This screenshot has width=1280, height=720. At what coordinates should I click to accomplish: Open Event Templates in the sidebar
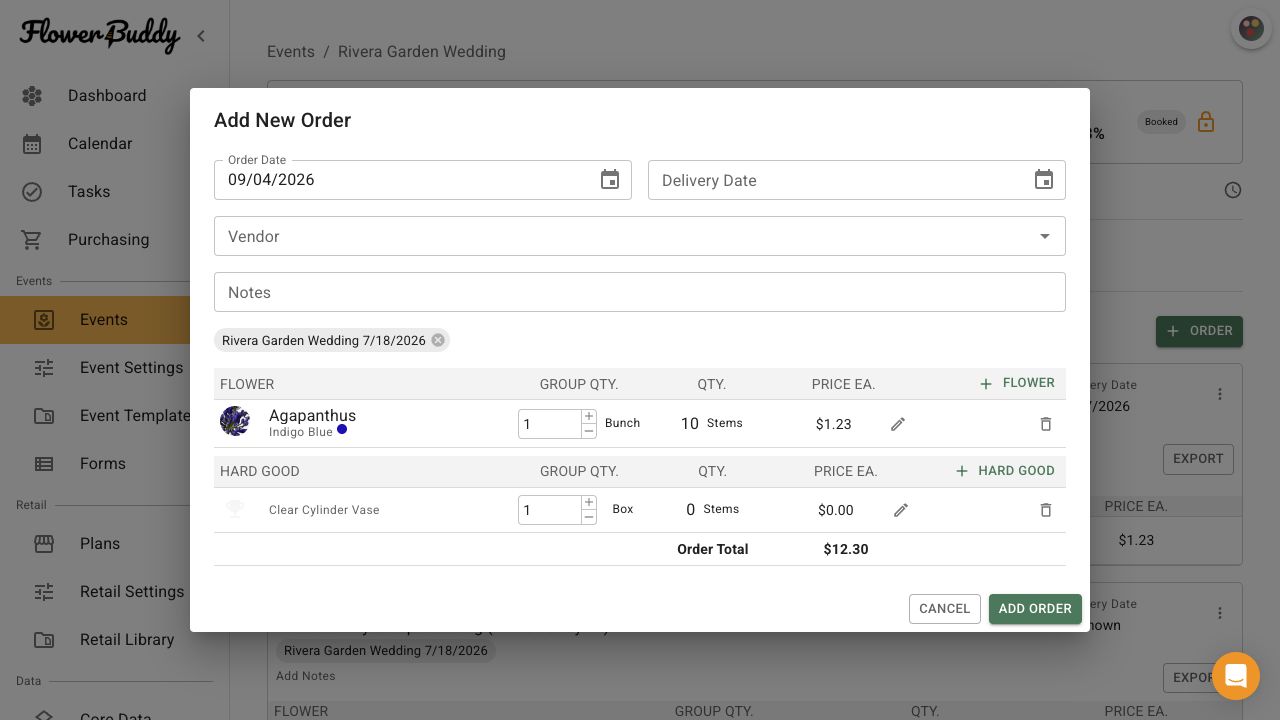[135, 416]
